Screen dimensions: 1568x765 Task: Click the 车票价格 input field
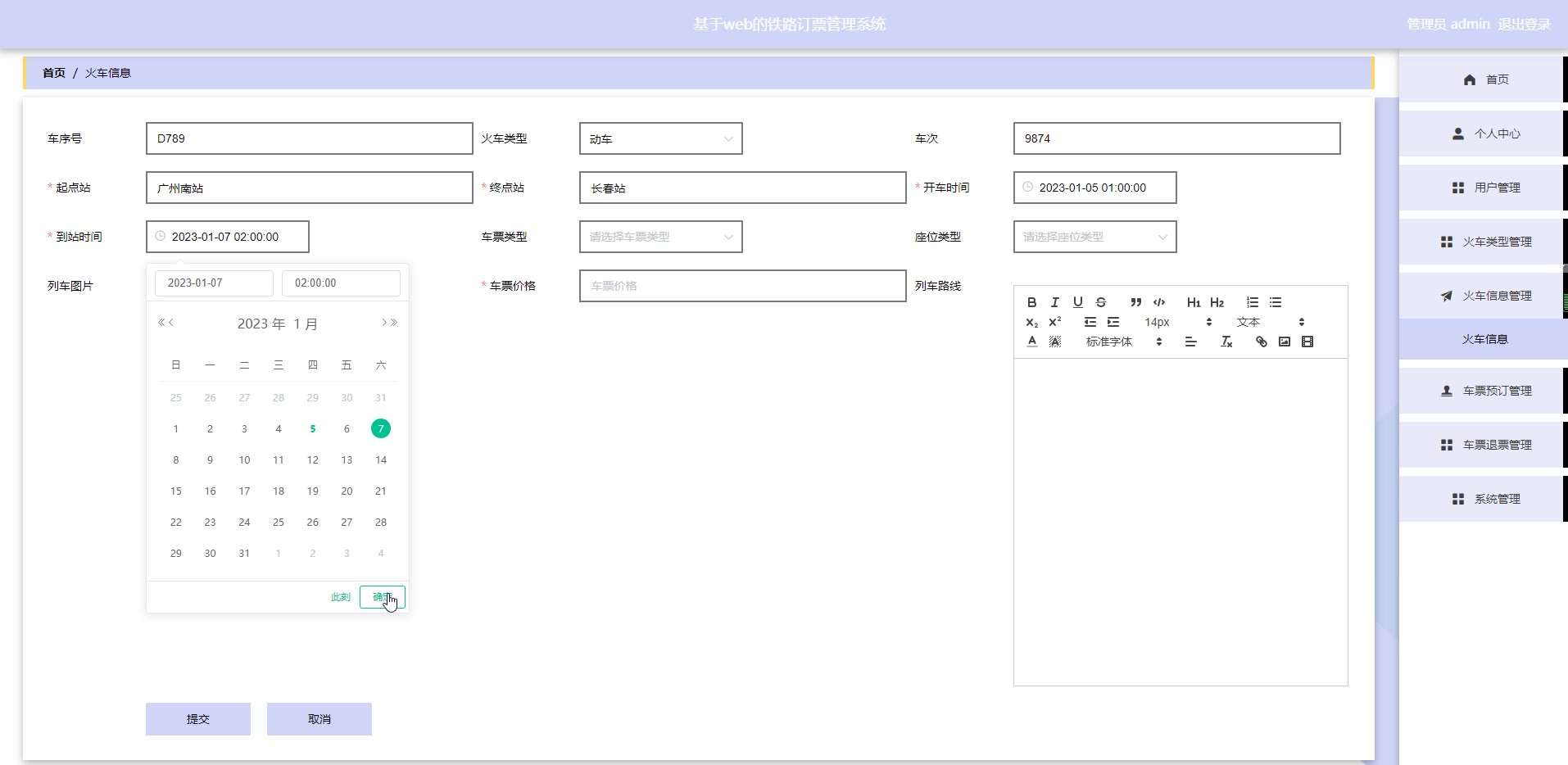click(x=743, y=286)
